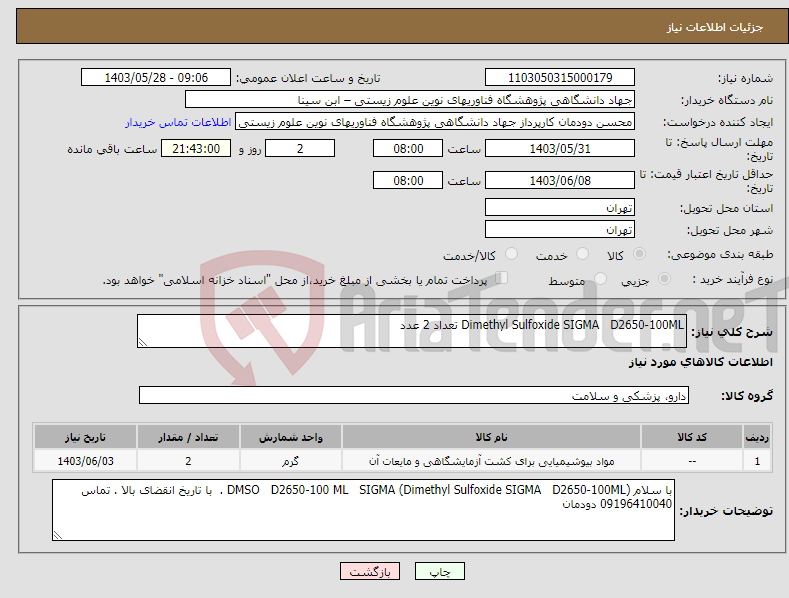Click the جزئیات اطلاعات نیاز page header
This screenshot has width=789, height=598.
[x=715, y=27]
